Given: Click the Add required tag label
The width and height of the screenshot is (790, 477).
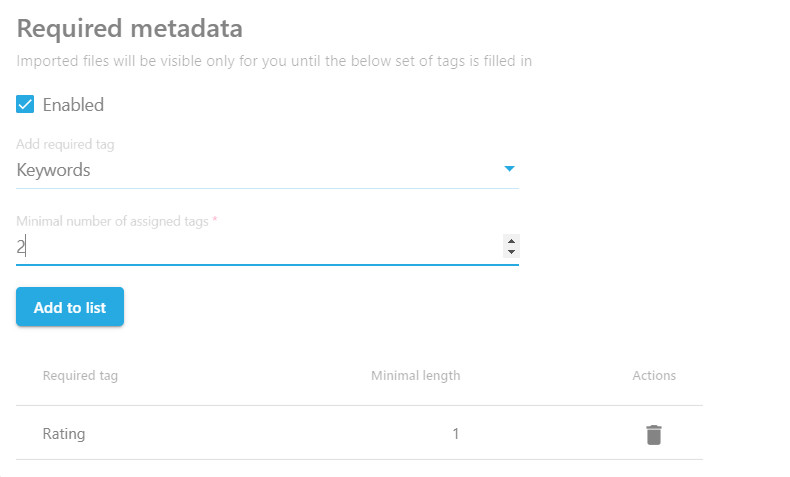Looking at the screenshot, I should pos(65,145).
